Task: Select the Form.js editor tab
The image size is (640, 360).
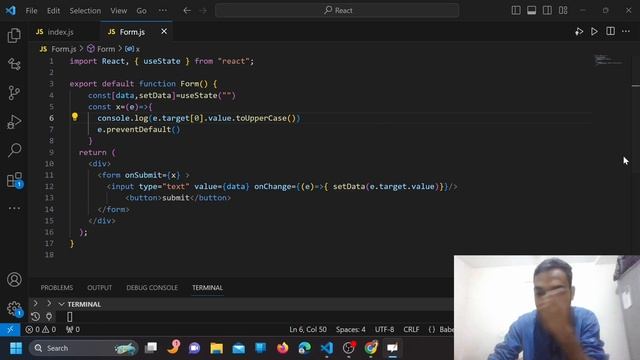Action: (x=132, y=32)
